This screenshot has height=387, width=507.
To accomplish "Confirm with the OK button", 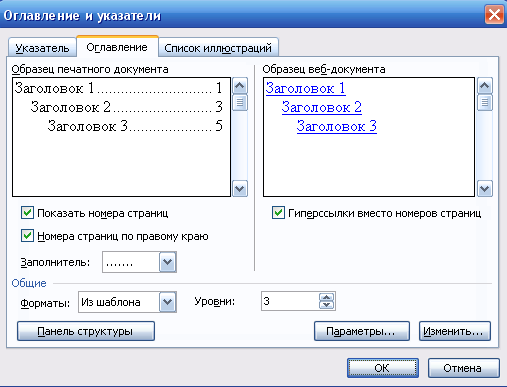I will point(383,368).
